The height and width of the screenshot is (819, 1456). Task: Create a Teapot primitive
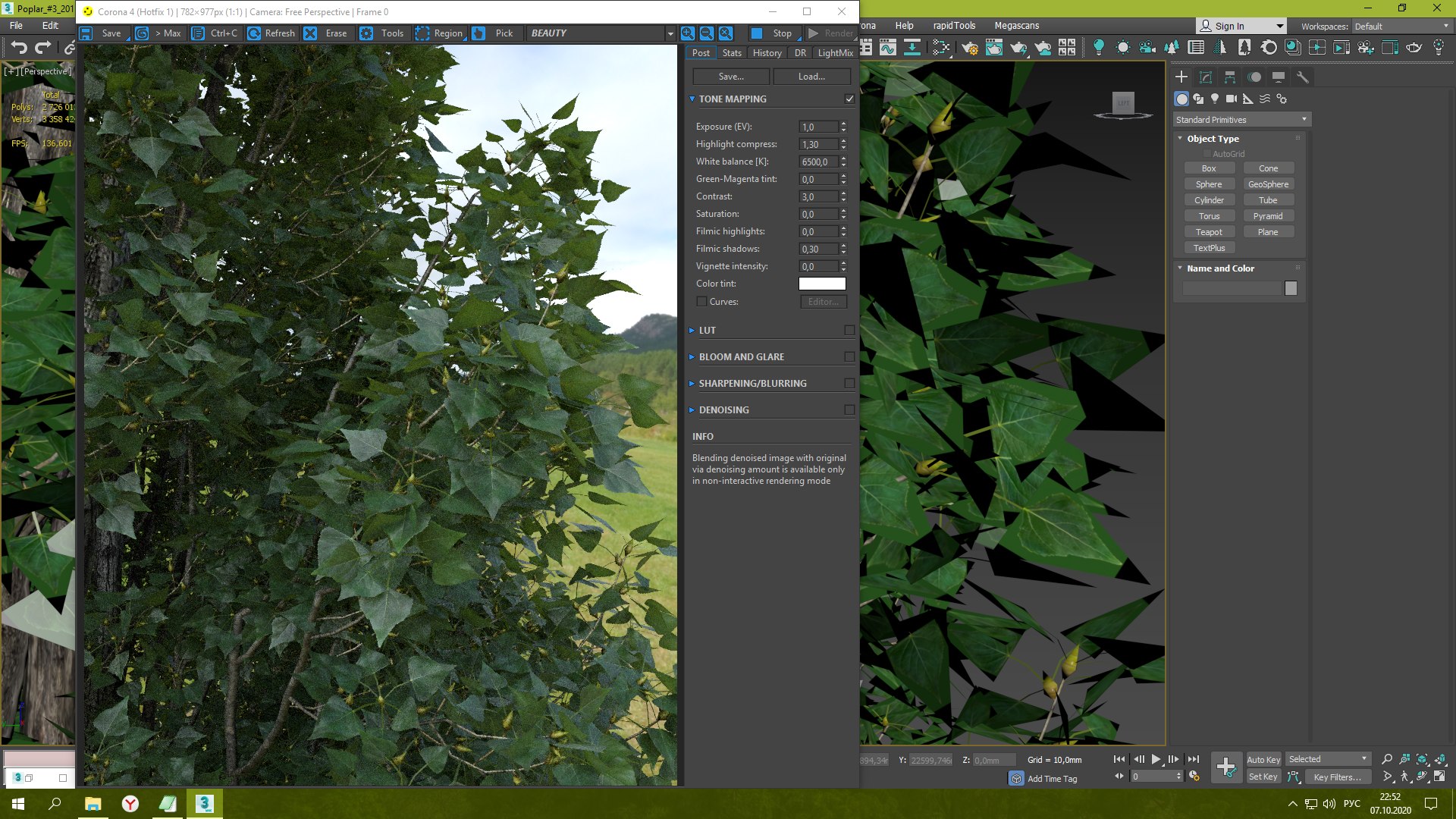1209,232
